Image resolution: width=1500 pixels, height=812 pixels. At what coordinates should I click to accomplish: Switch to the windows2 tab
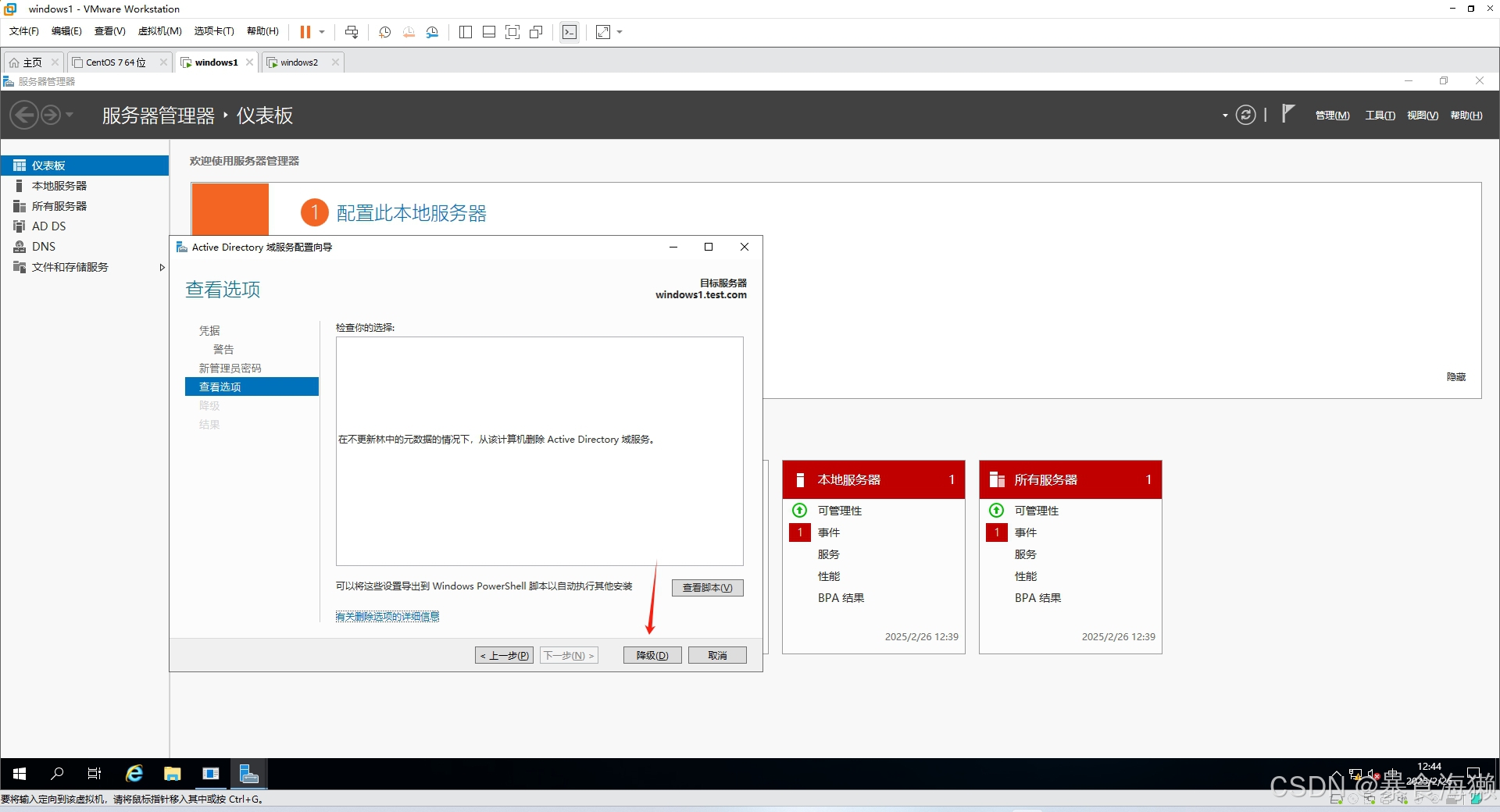(x=299, y=62)
